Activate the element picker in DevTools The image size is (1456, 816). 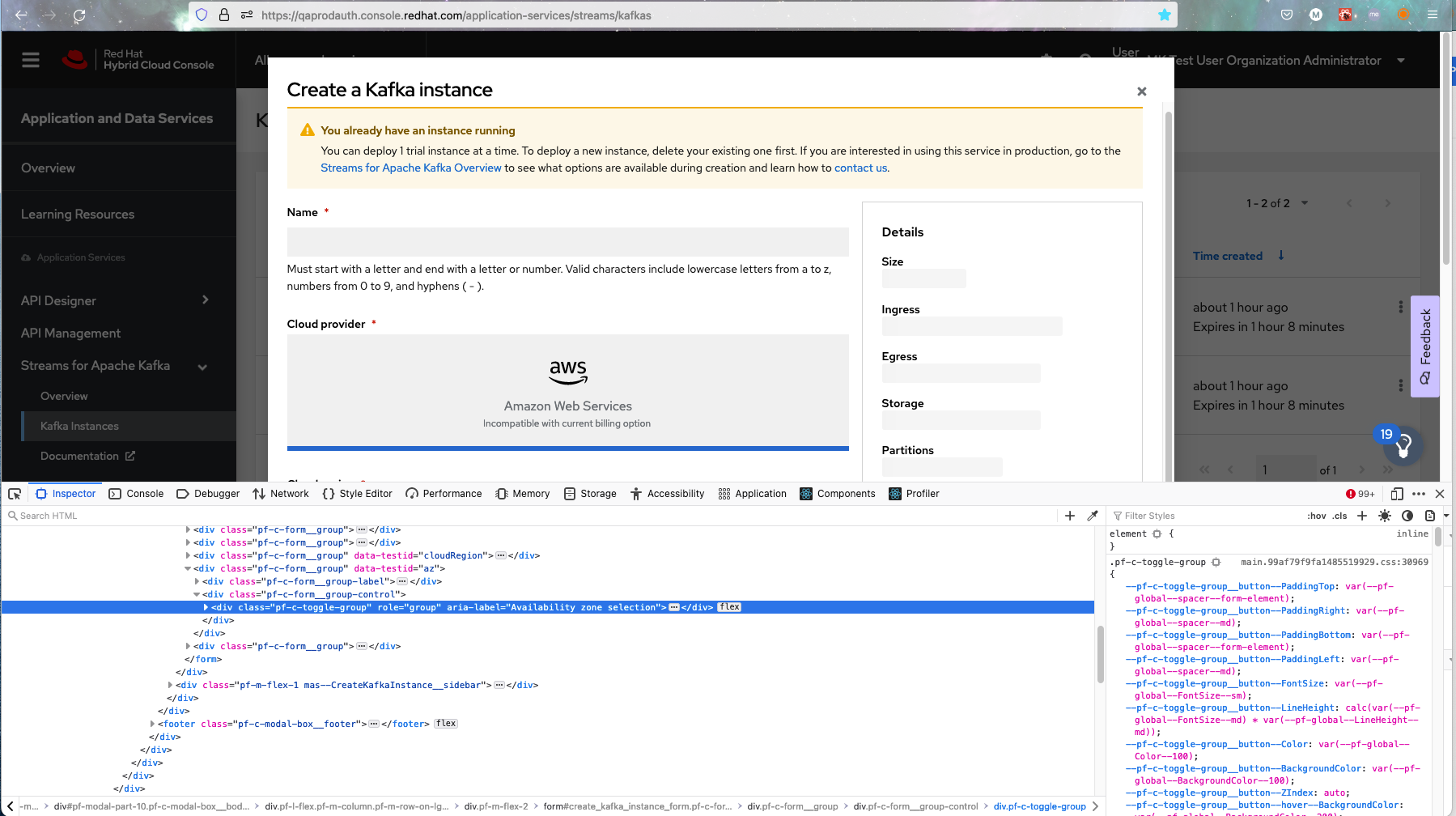pos(15,494)
